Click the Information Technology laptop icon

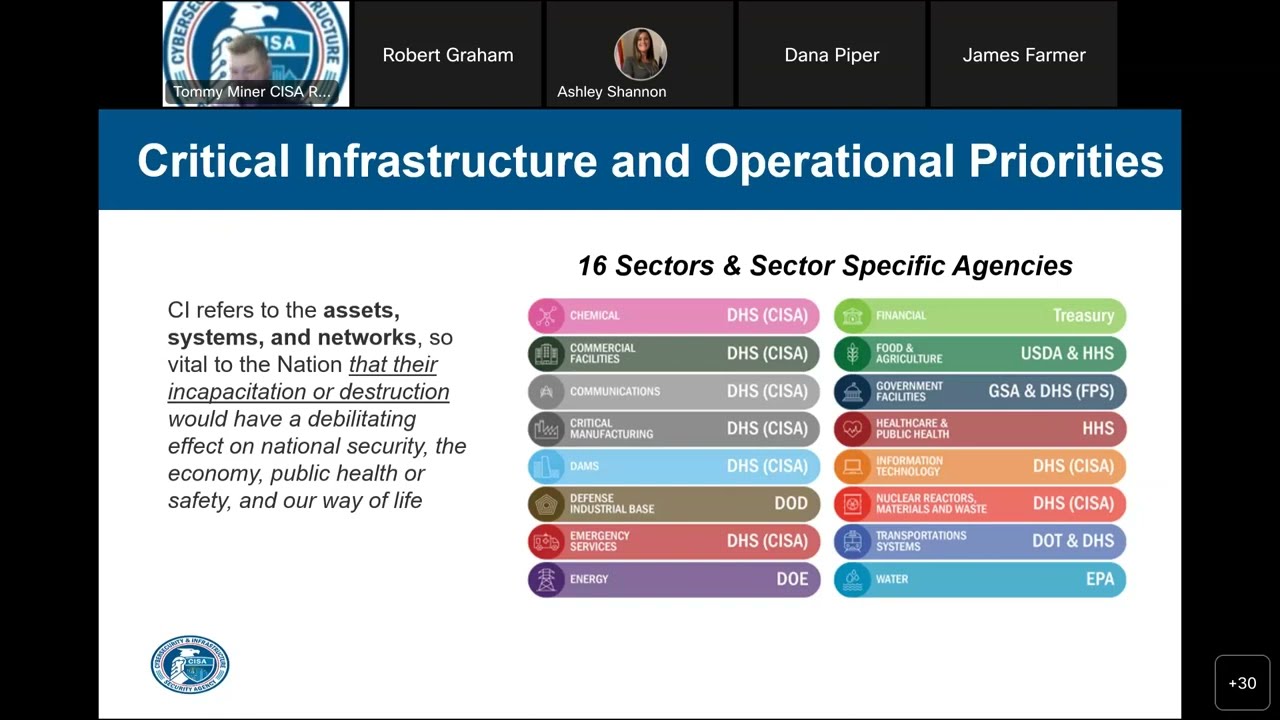click(x=853, y=466)
